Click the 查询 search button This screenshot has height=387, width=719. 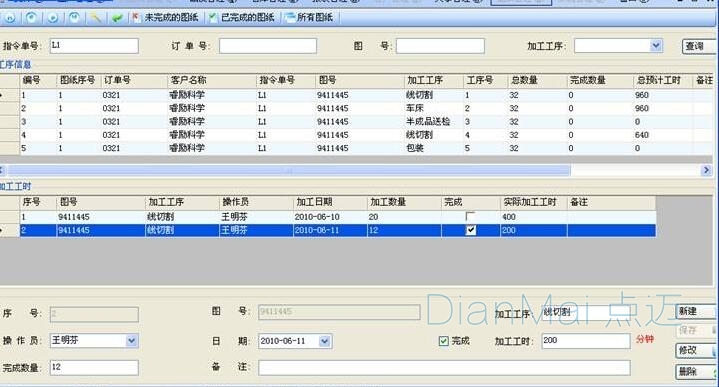698,46
